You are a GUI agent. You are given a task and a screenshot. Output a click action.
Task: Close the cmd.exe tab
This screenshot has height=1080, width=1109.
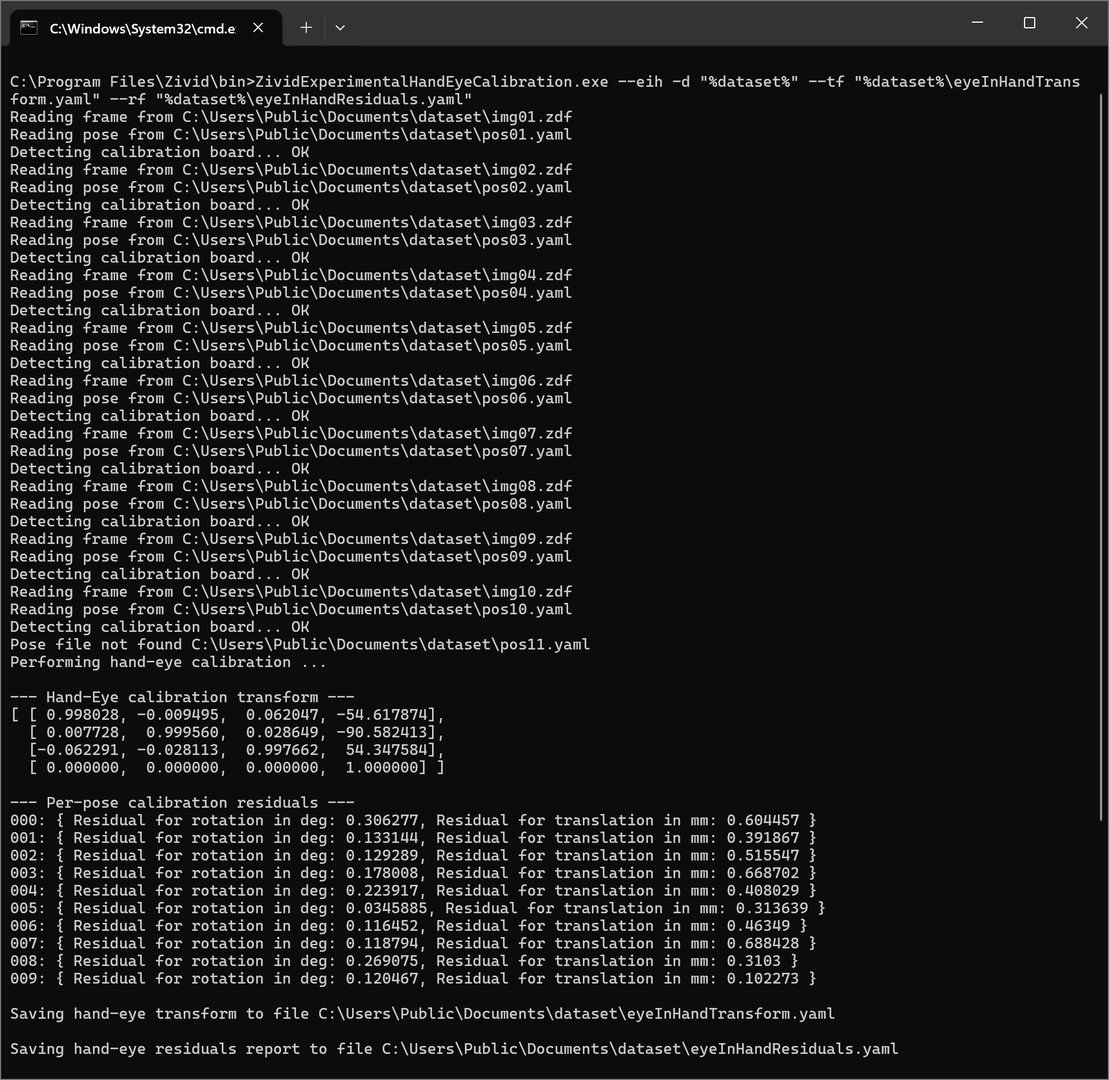click(258, 28)
